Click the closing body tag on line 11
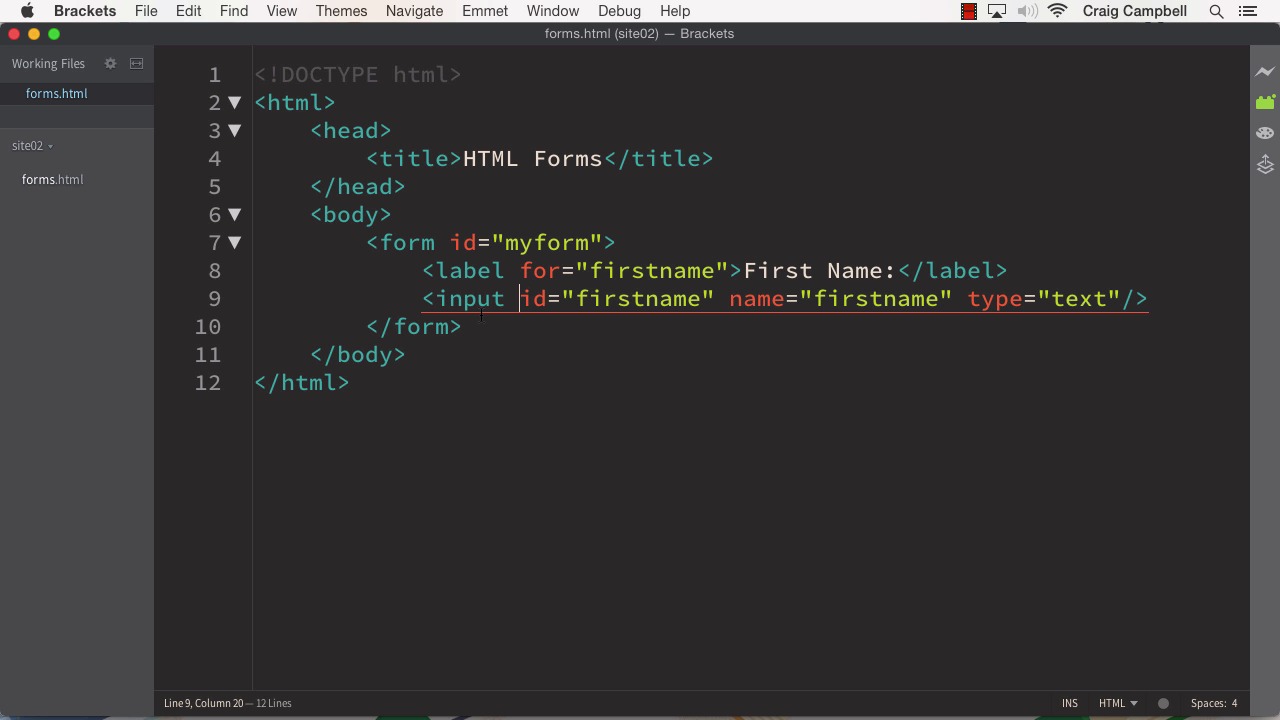1280x720 pixels. (x=358, y=355)
